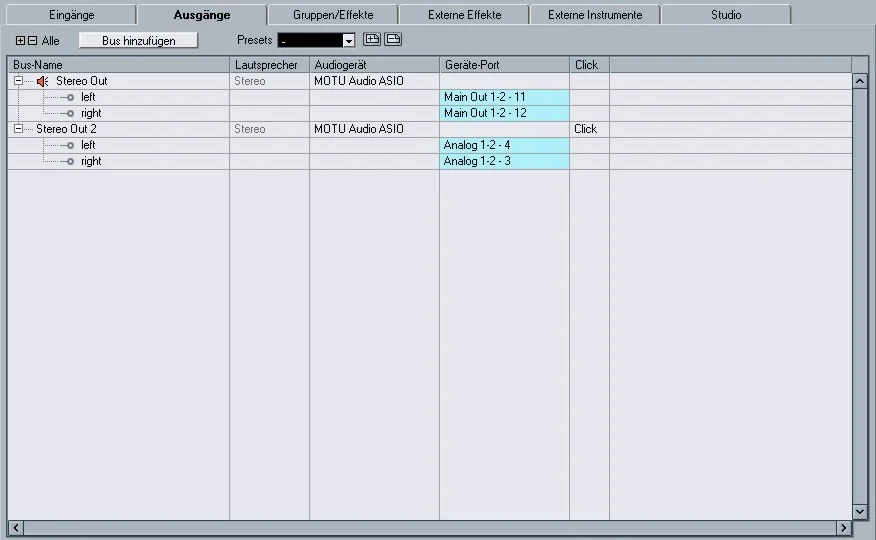Click Stereo speaker cell of Stereo Out 2
Image resolution: width=876 pixels, height=540 pixels.
pyautogui.click(x=269, y=129)
